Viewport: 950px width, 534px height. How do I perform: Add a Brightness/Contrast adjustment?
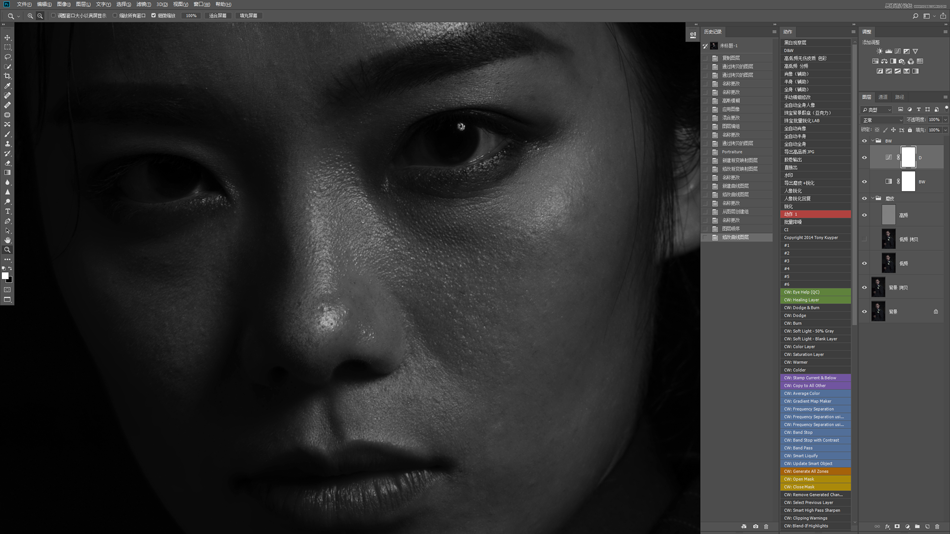[879, 52]
